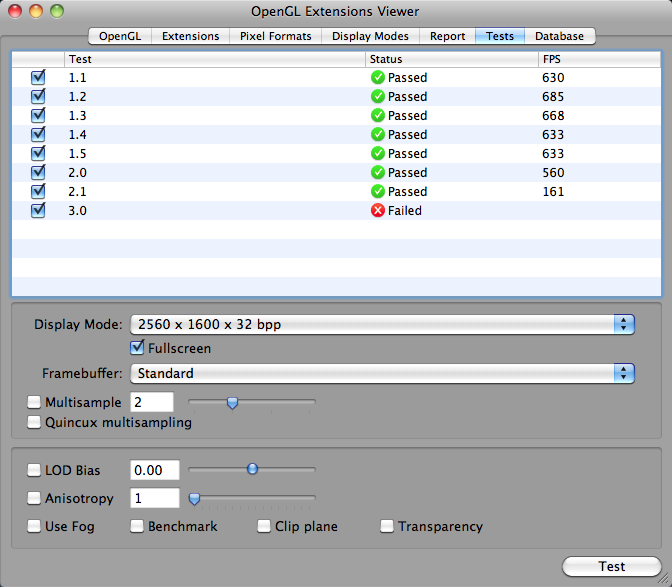Sort by the FPS column header
The height and width of the screenshot is (587, 672).
(x=599, y=59)
